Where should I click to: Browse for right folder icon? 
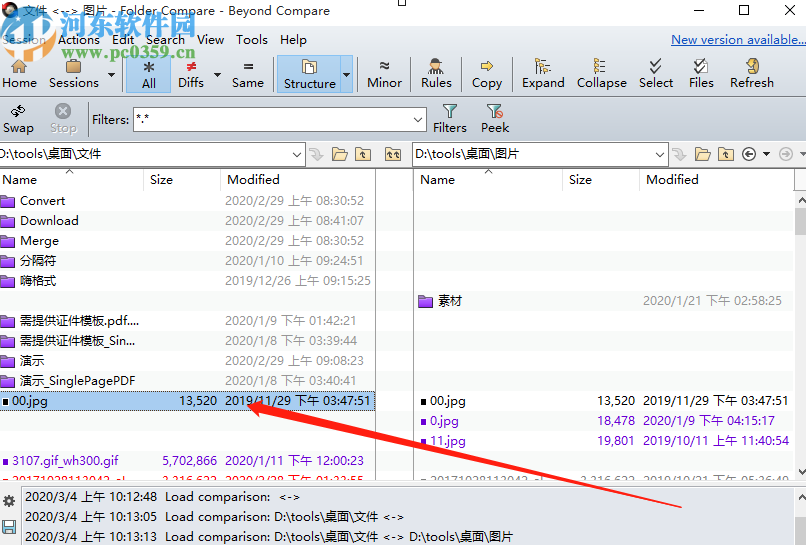tap(702, 154)
